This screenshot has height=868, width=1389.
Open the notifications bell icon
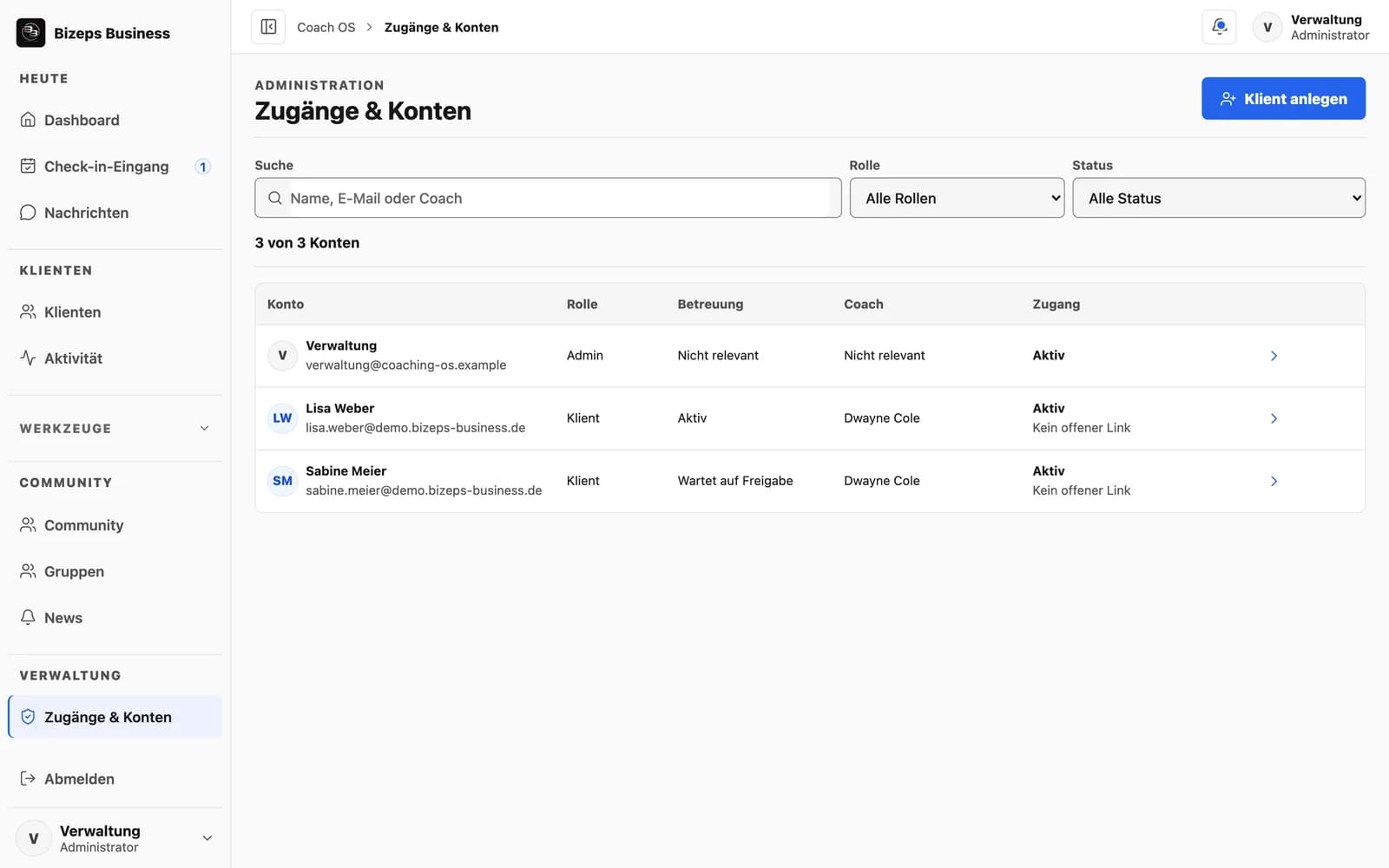coord(1219,27)
